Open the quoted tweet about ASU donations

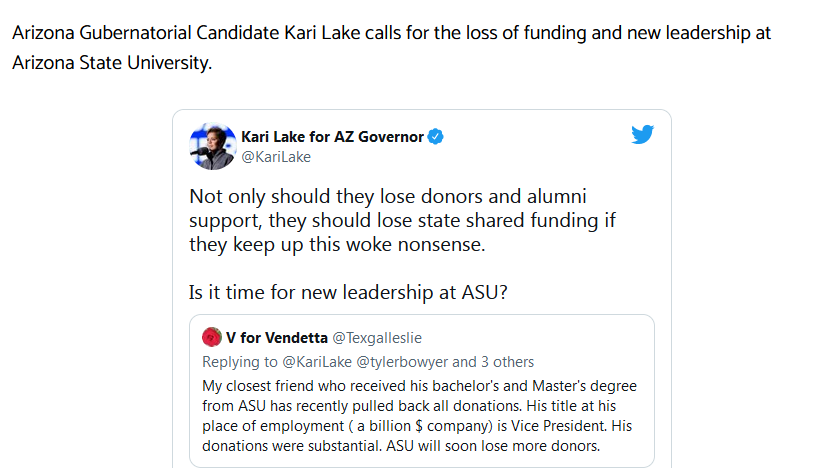422,391
